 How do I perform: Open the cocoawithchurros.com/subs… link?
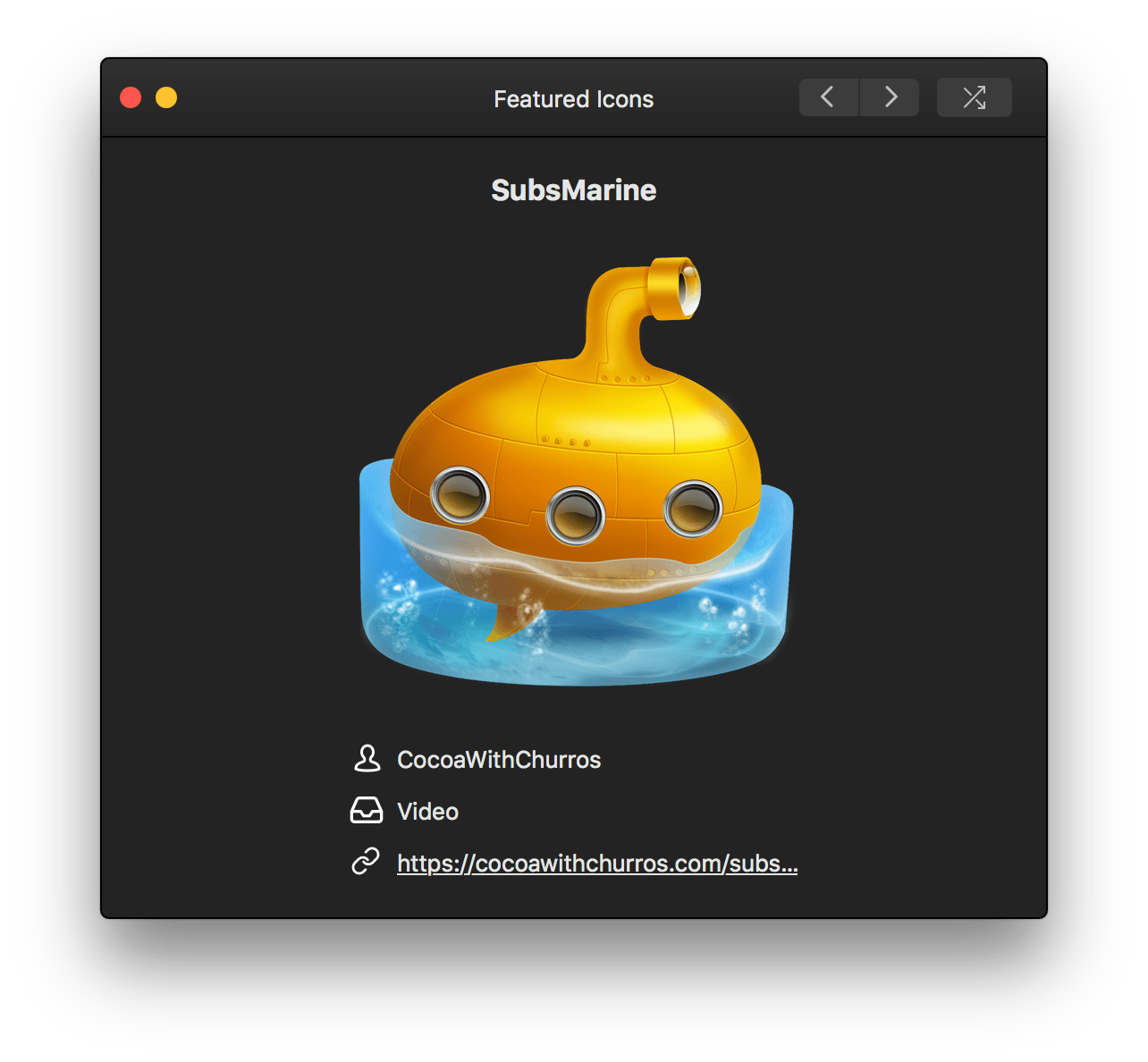(x=597, y=864)
